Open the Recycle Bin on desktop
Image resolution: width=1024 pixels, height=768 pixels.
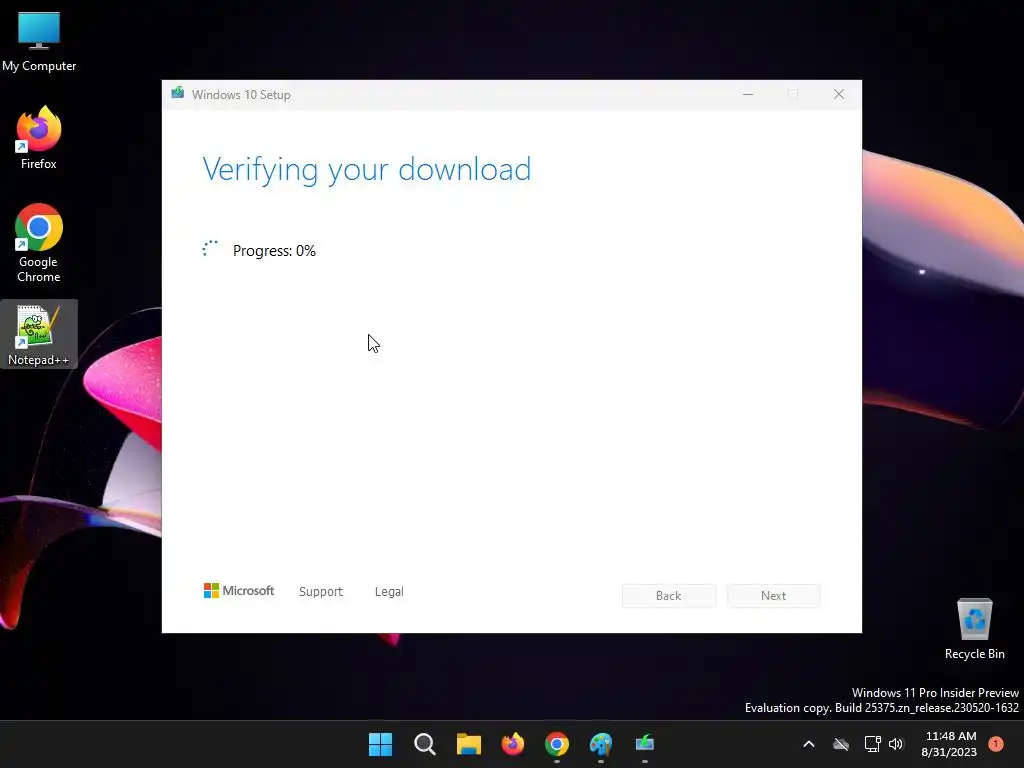pos(974,629)
